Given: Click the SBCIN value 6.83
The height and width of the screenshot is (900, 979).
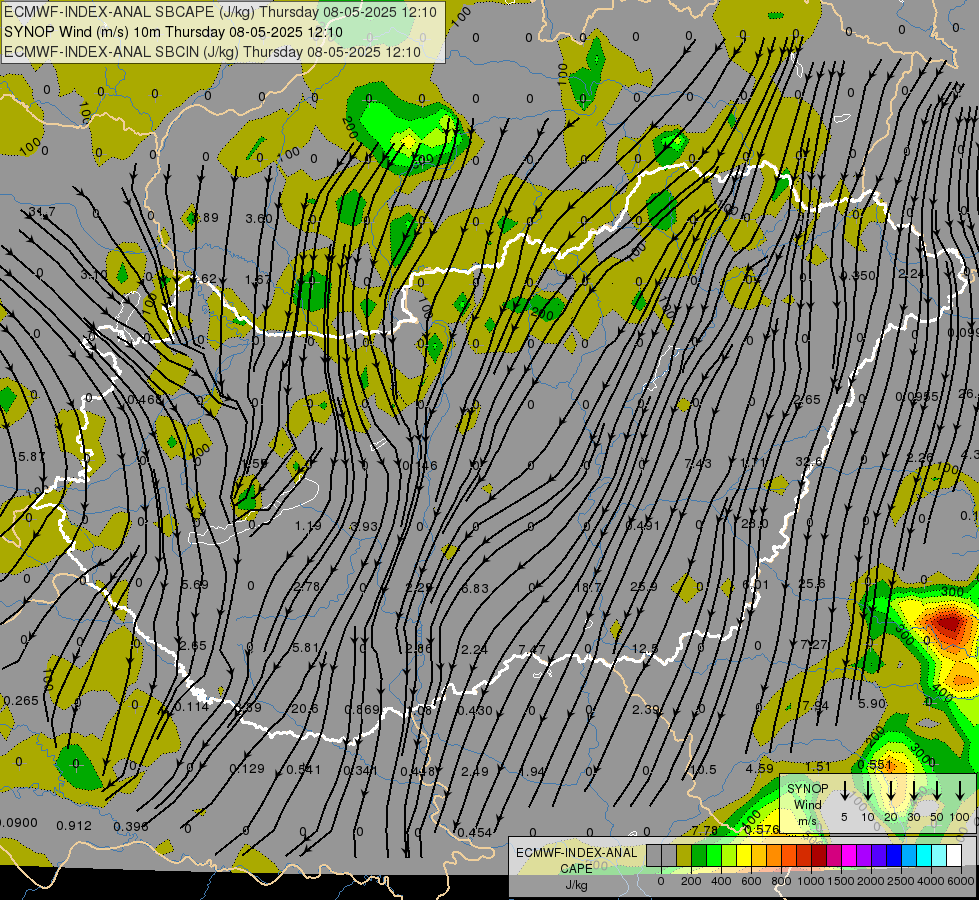Looking at the screenshot, I should click(x=475, y=588).
